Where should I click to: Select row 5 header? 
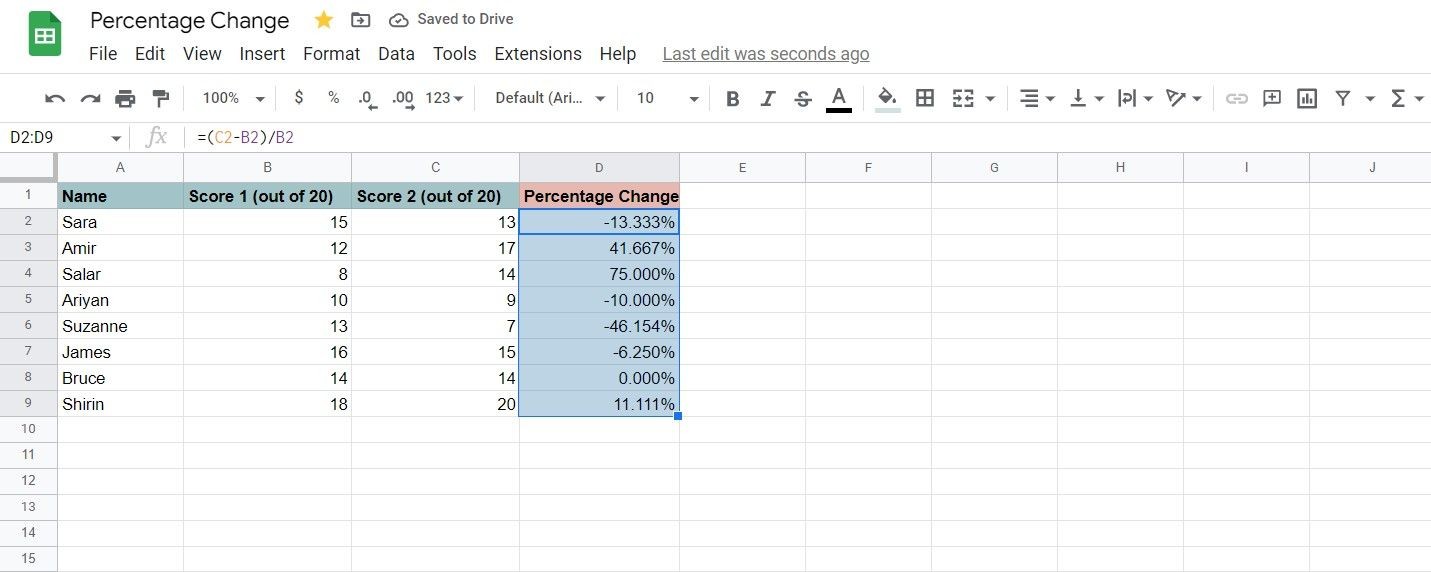(28, 300)
